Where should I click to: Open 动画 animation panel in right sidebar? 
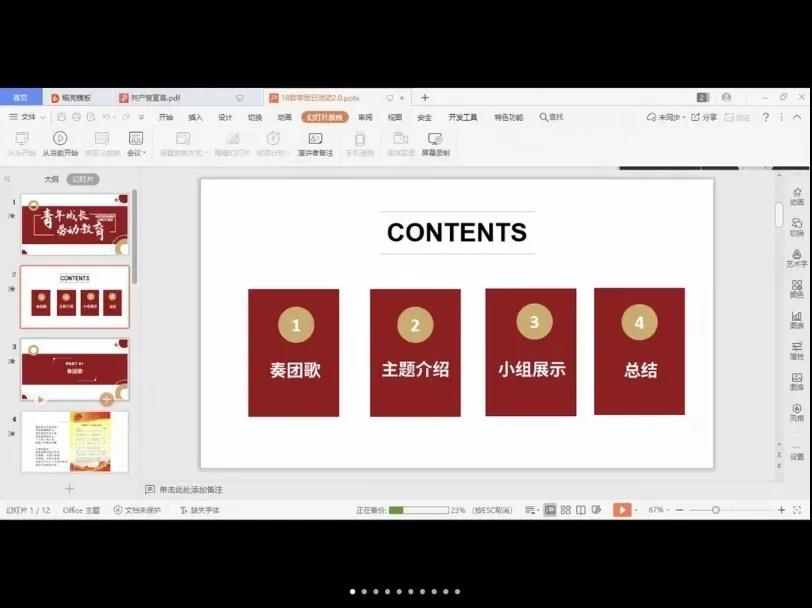(796, 195)
